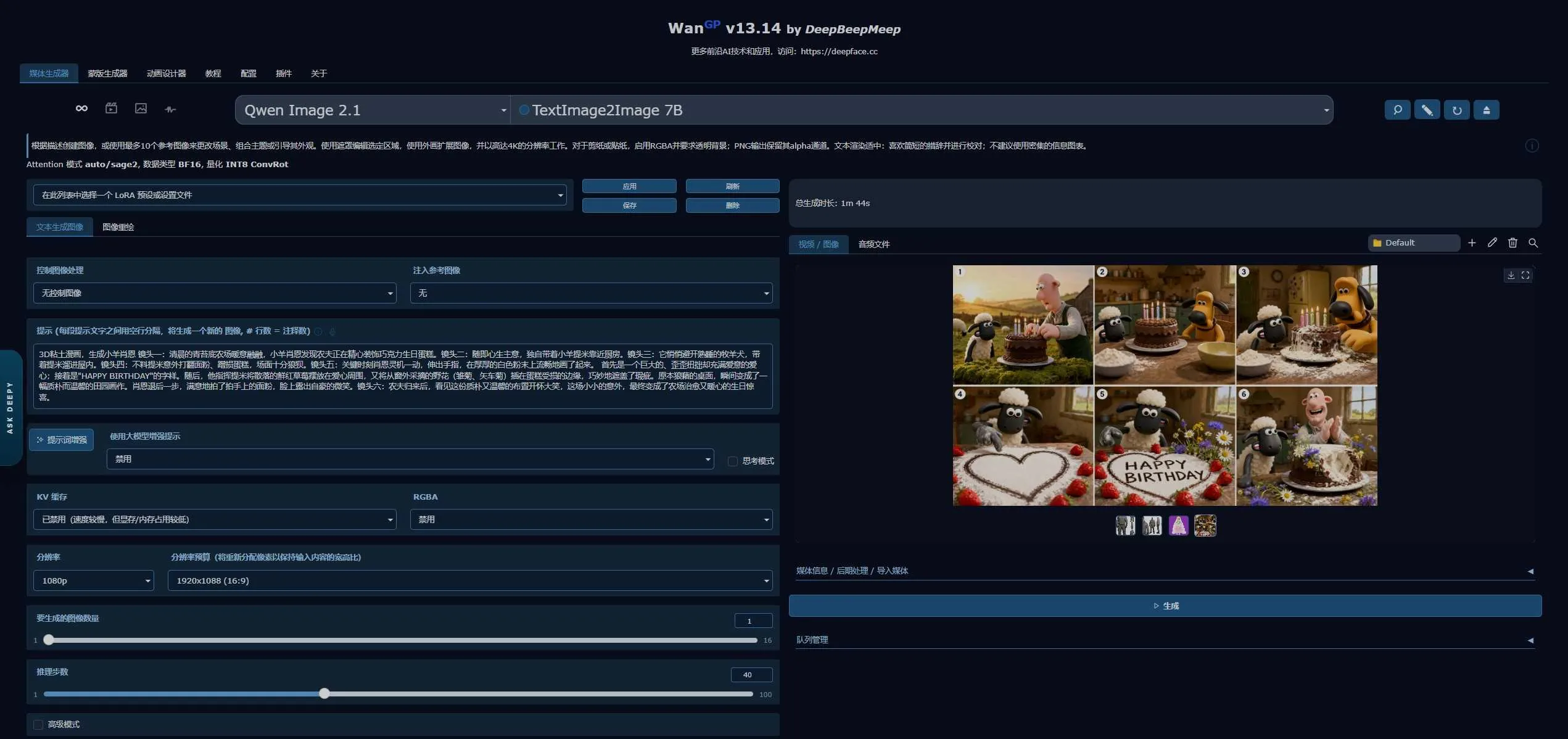Click the eject/unload model button

1487,110
